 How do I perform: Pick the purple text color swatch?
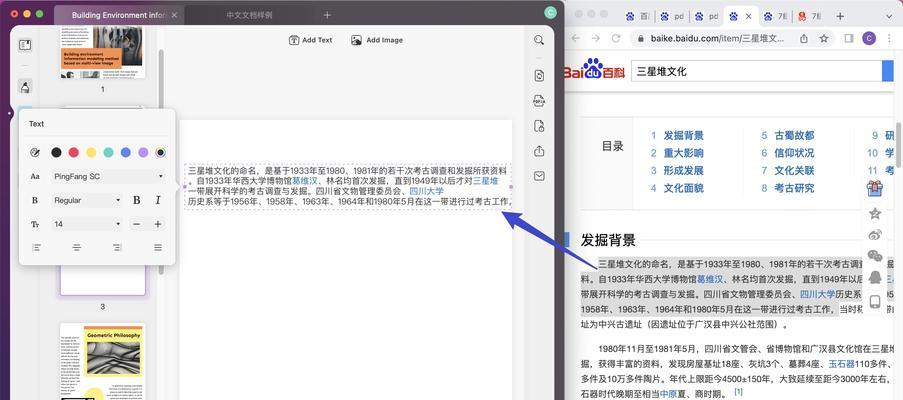(x=143, y=153)
